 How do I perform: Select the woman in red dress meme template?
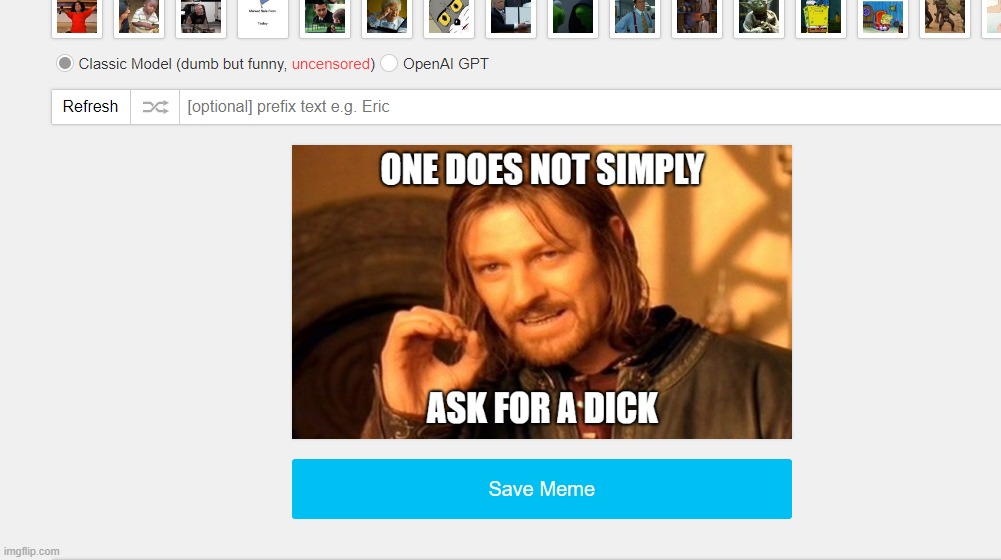click(x=77, y=17)
